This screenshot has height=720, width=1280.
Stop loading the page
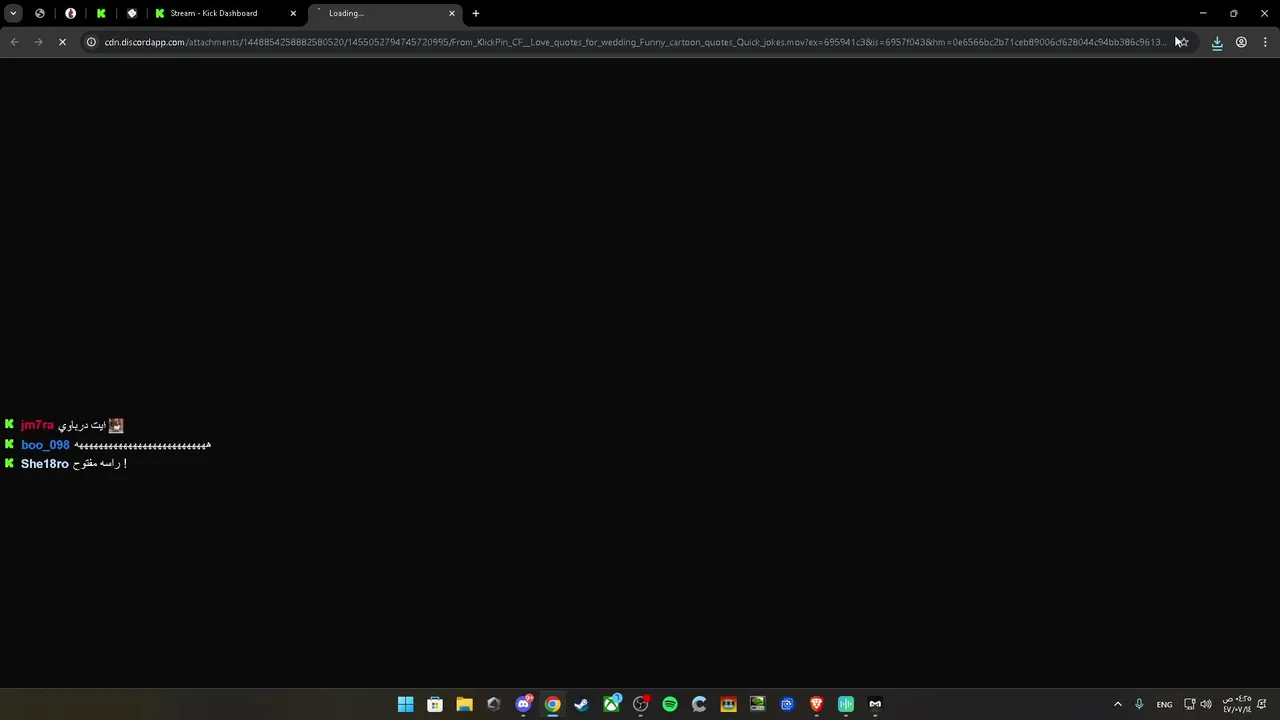pos(62,42)
